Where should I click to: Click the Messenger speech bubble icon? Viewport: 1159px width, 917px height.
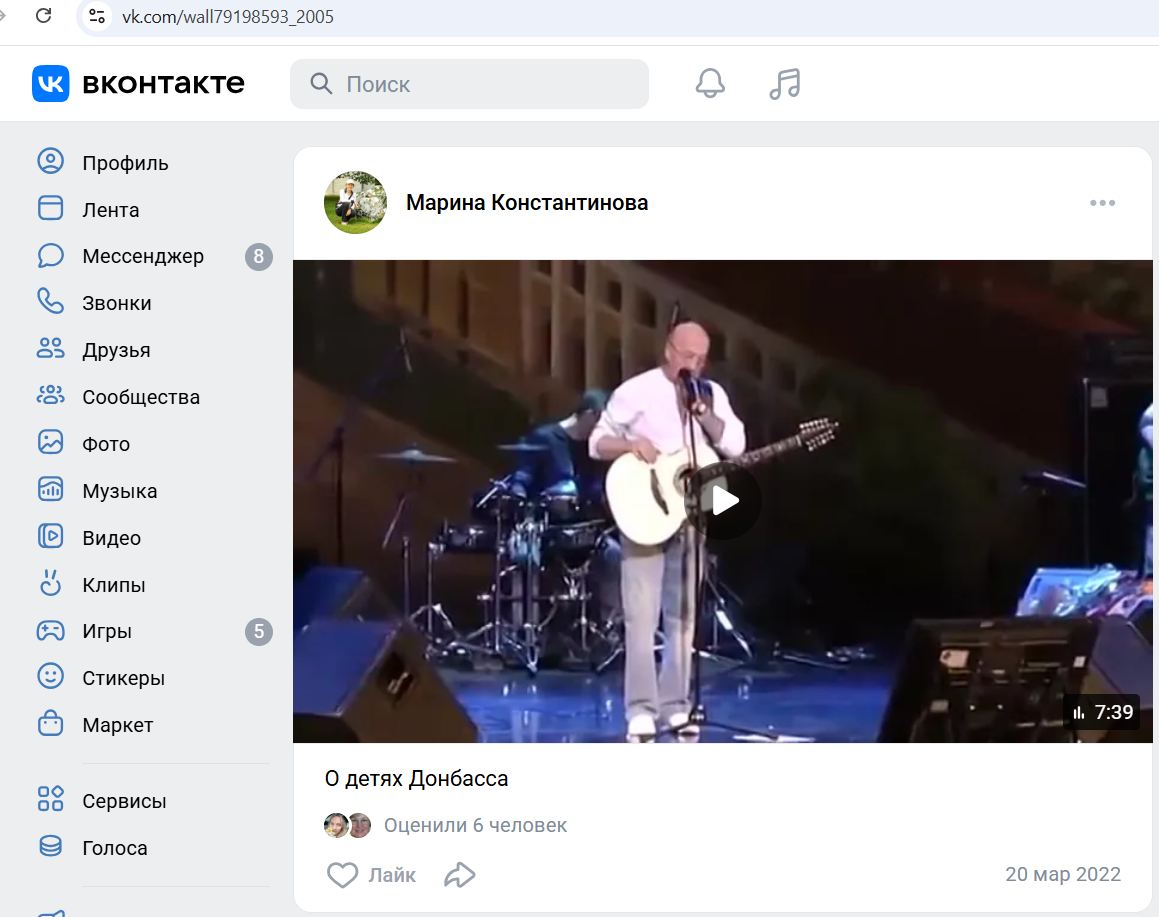coord(50,256)
